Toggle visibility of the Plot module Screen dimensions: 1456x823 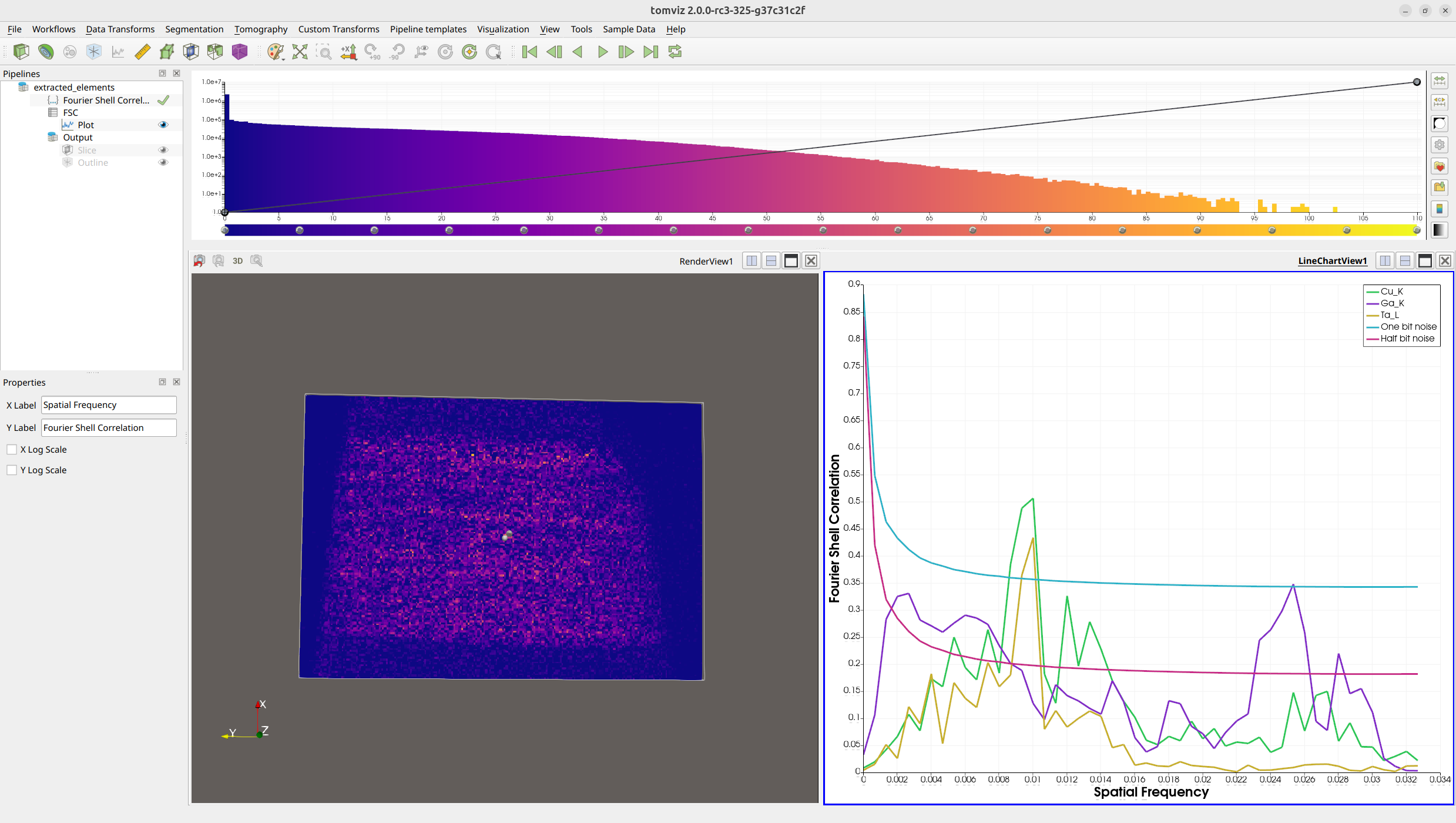click(163, 125)
